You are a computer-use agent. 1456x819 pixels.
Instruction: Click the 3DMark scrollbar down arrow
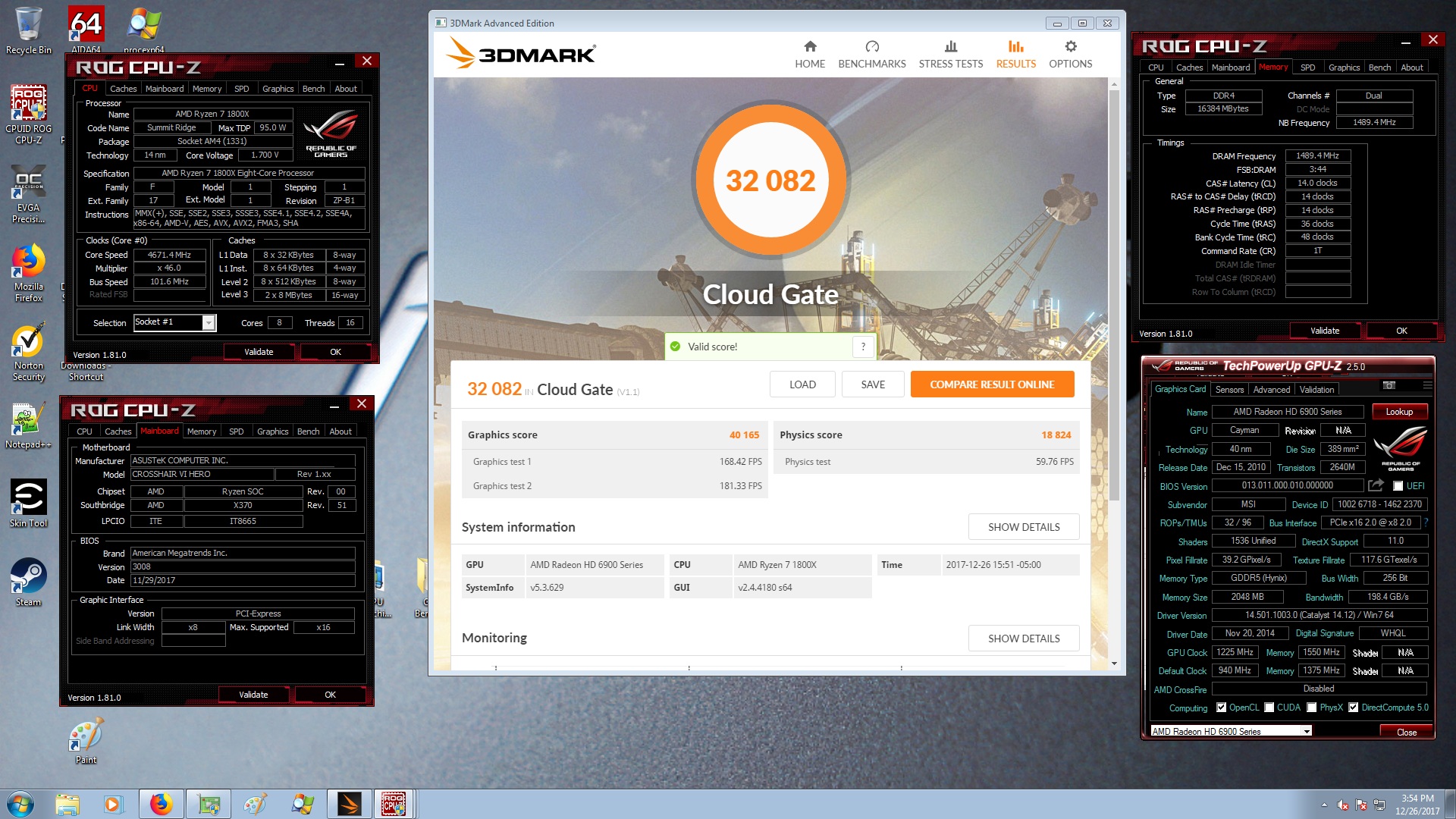point(1114,664)
